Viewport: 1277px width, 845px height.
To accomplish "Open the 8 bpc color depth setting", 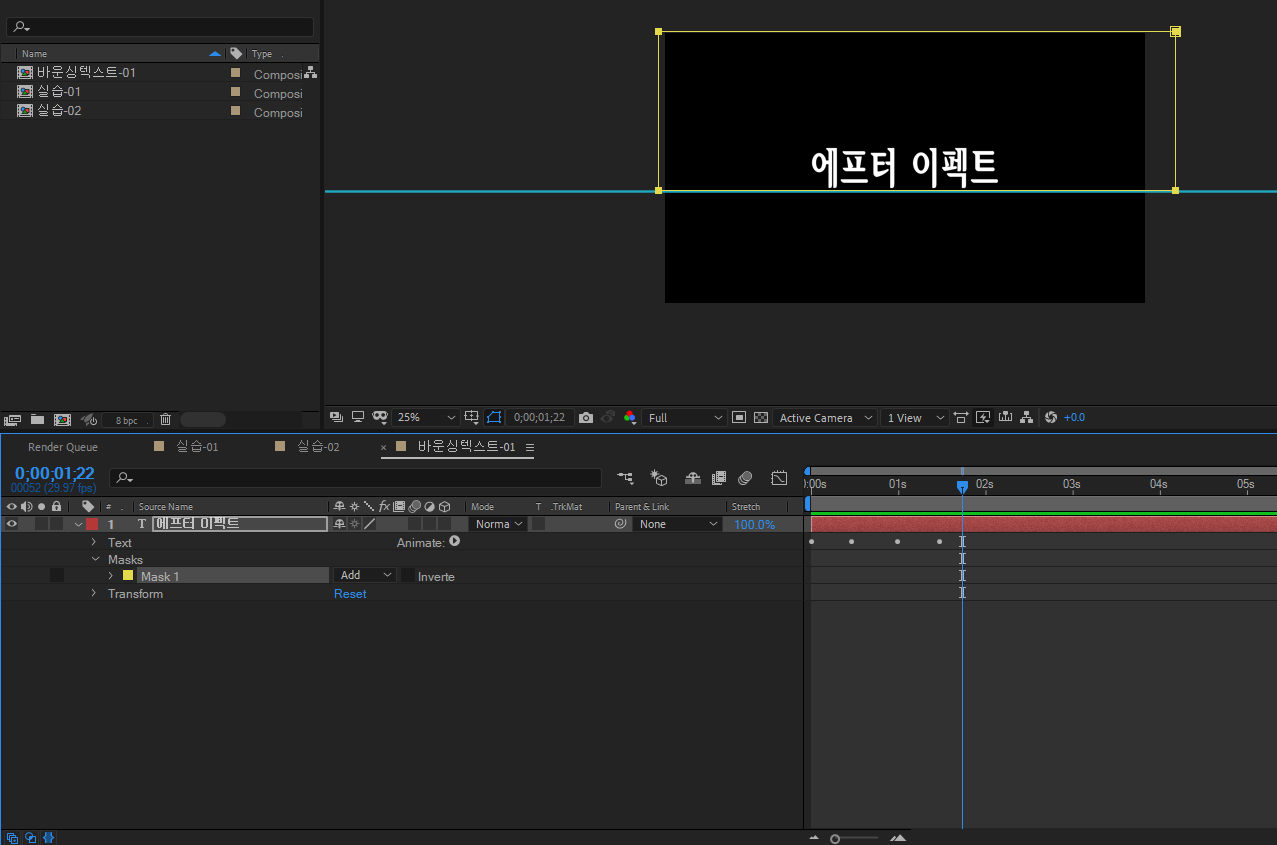I will pyautogui.click(x=127, y=420).
